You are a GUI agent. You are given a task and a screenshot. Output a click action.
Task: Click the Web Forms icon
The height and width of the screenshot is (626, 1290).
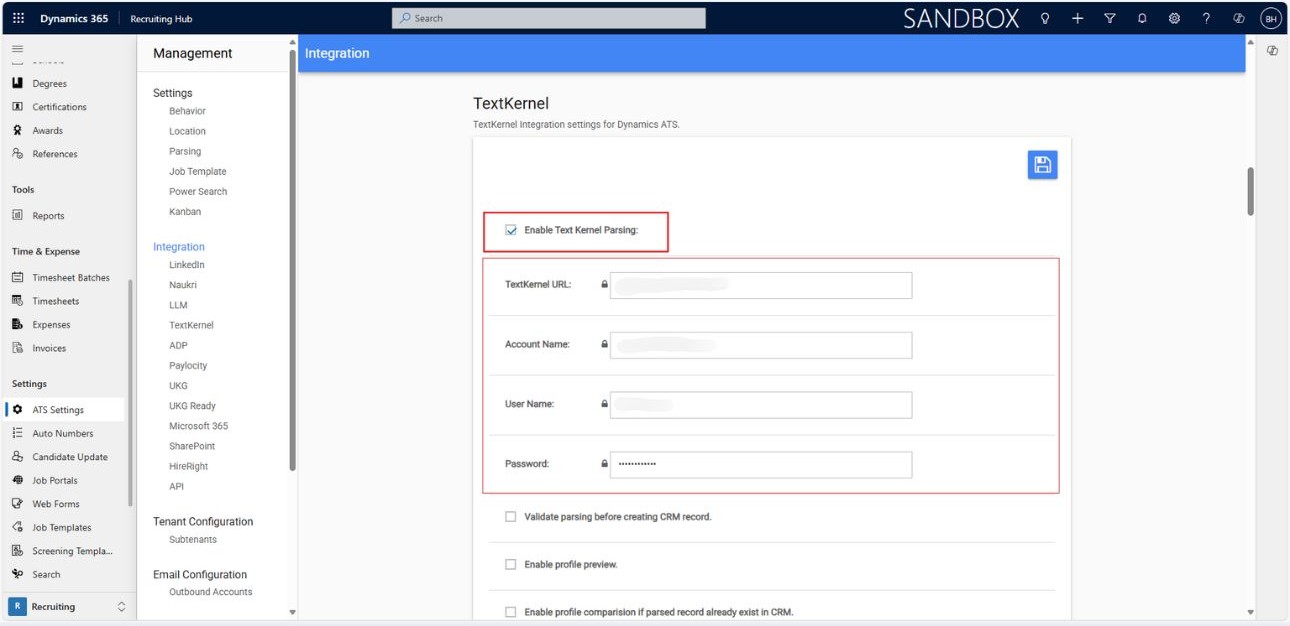coord(17,504)
